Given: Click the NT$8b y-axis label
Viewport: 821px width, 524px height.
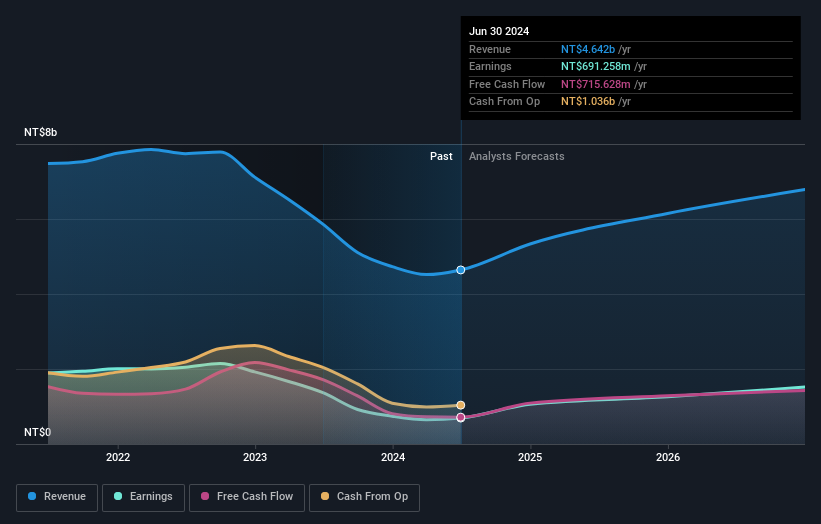Looking at the screenshot, I should coord(40,132).
